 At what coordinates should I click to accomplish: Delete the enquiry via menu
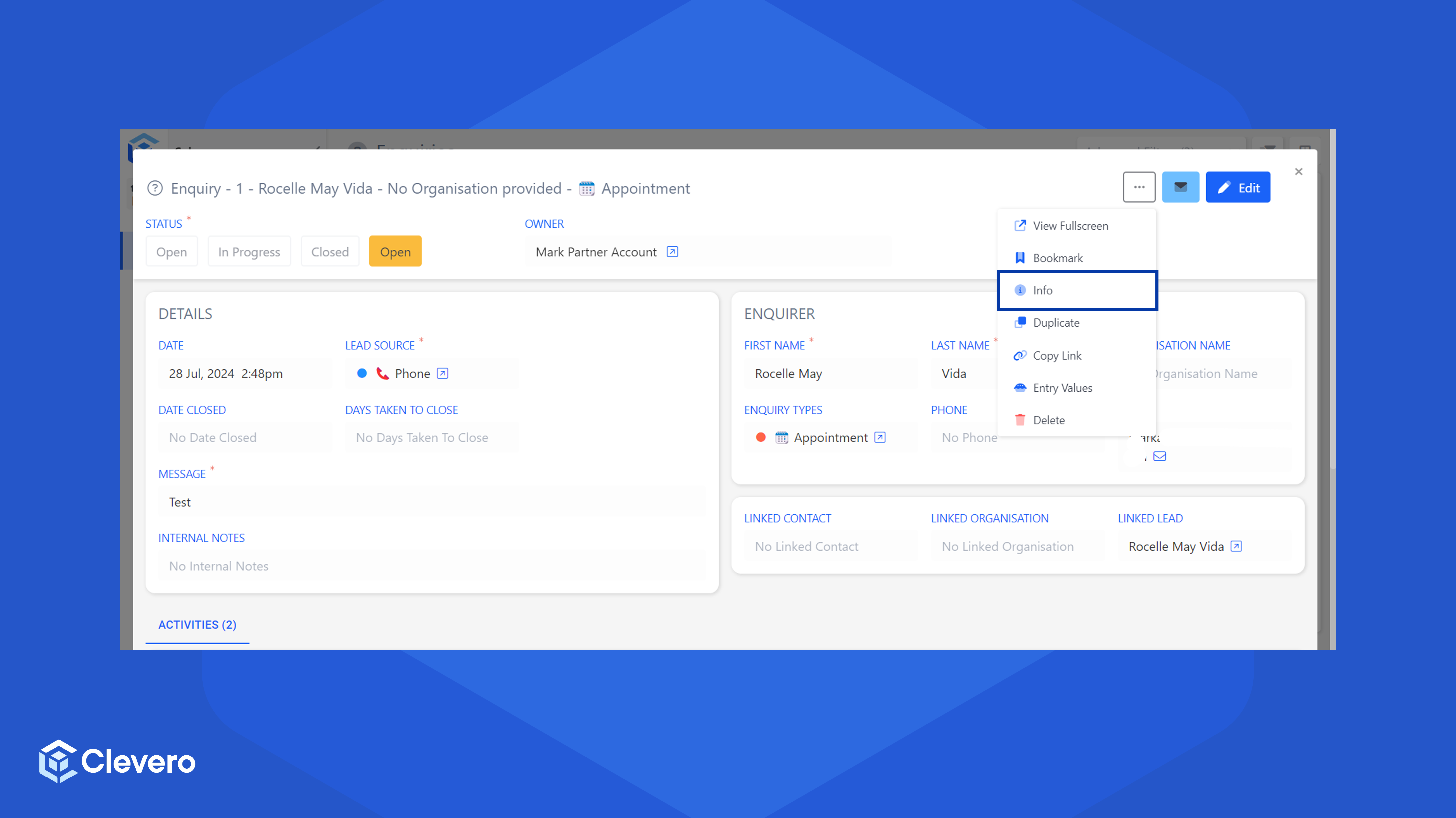(x=1048, y=420)
